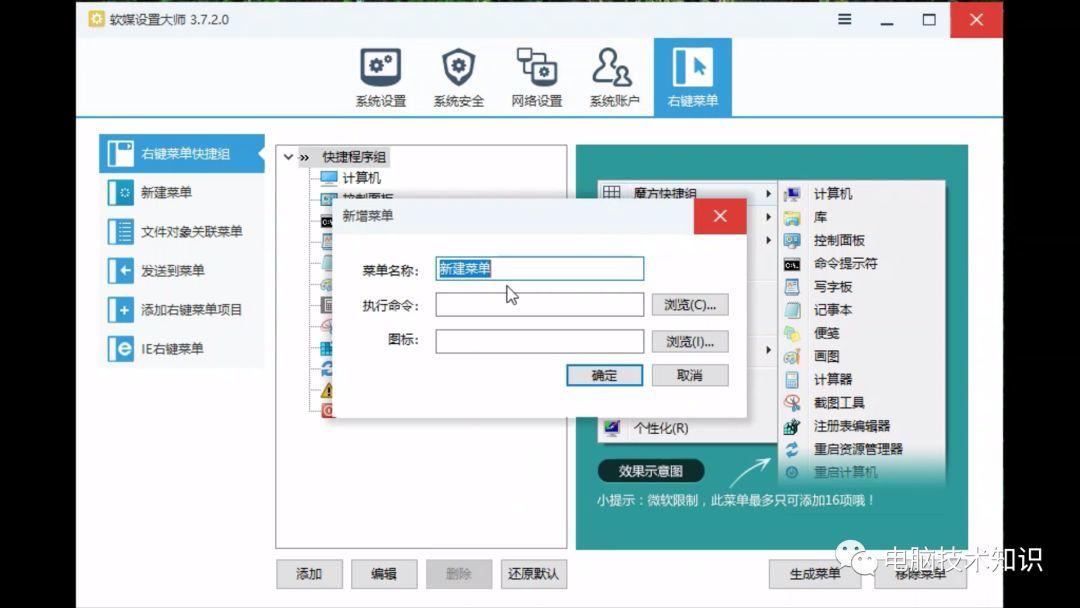
Task: Open 添加右键菜单项目 sidebar item
Action: tap(182, 310)
